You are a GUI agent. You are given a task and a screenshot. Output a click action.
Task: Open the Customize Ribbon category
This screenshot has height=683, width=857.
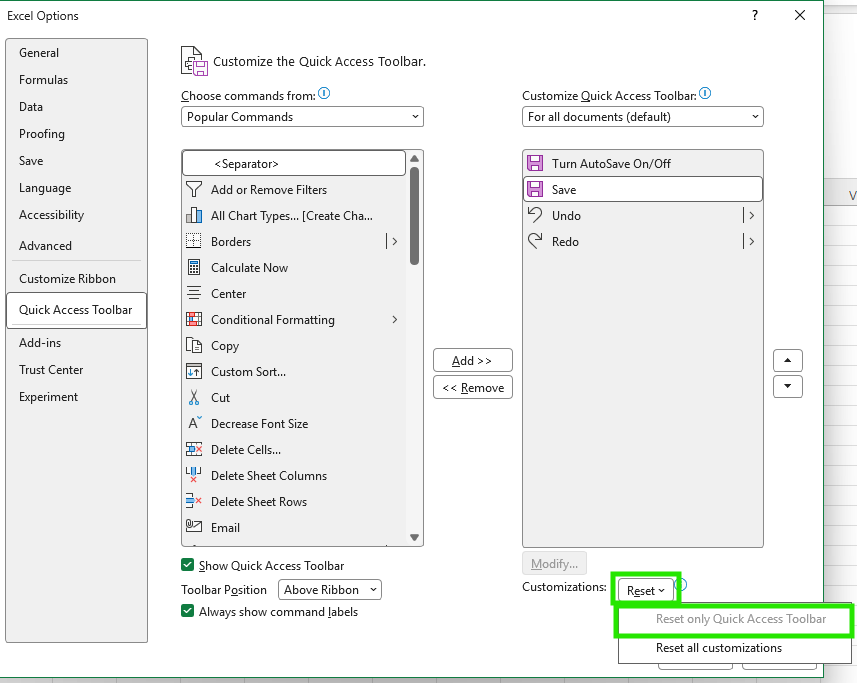coord(76,279)
